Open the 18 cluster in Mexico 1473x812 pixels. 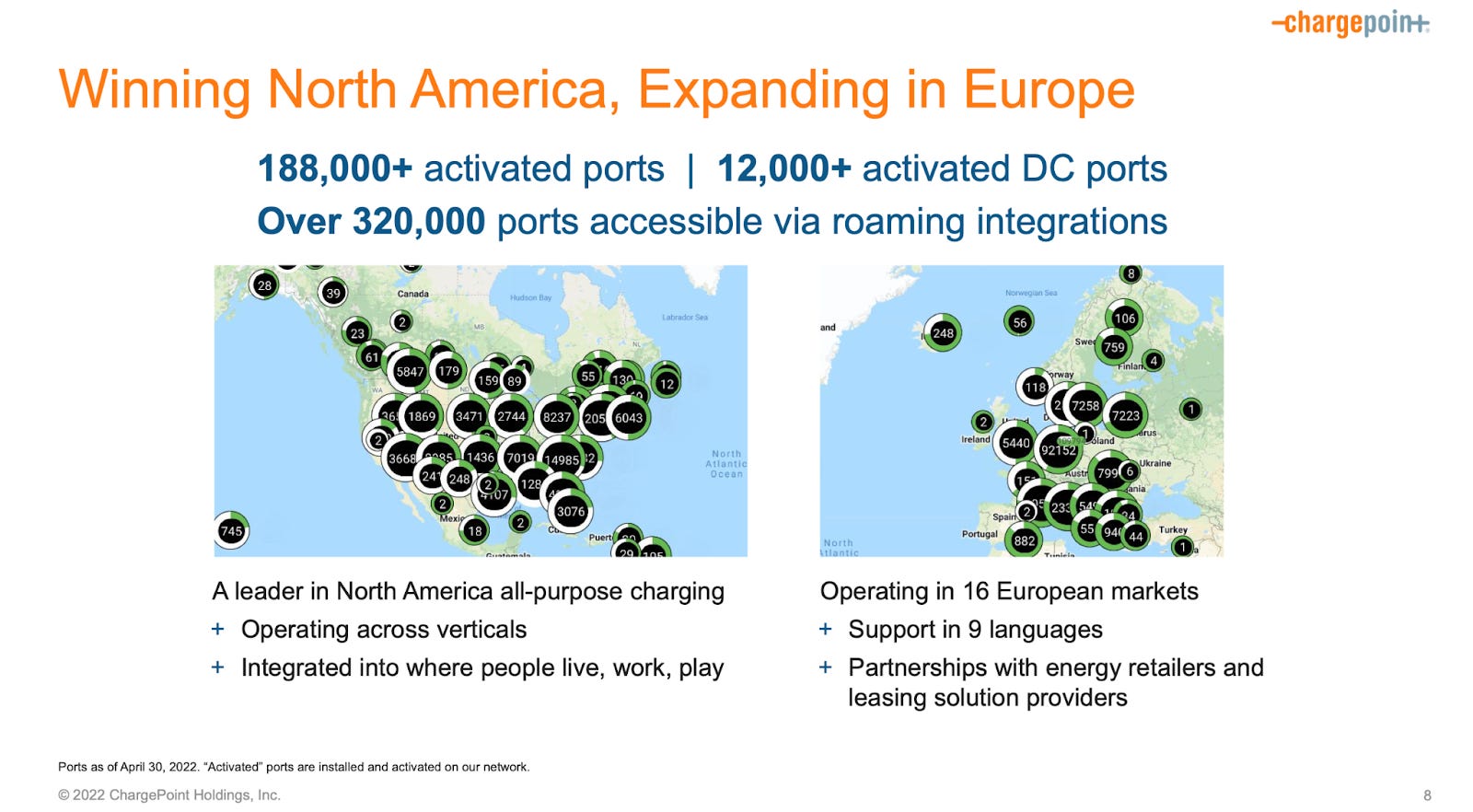(475, 530)
